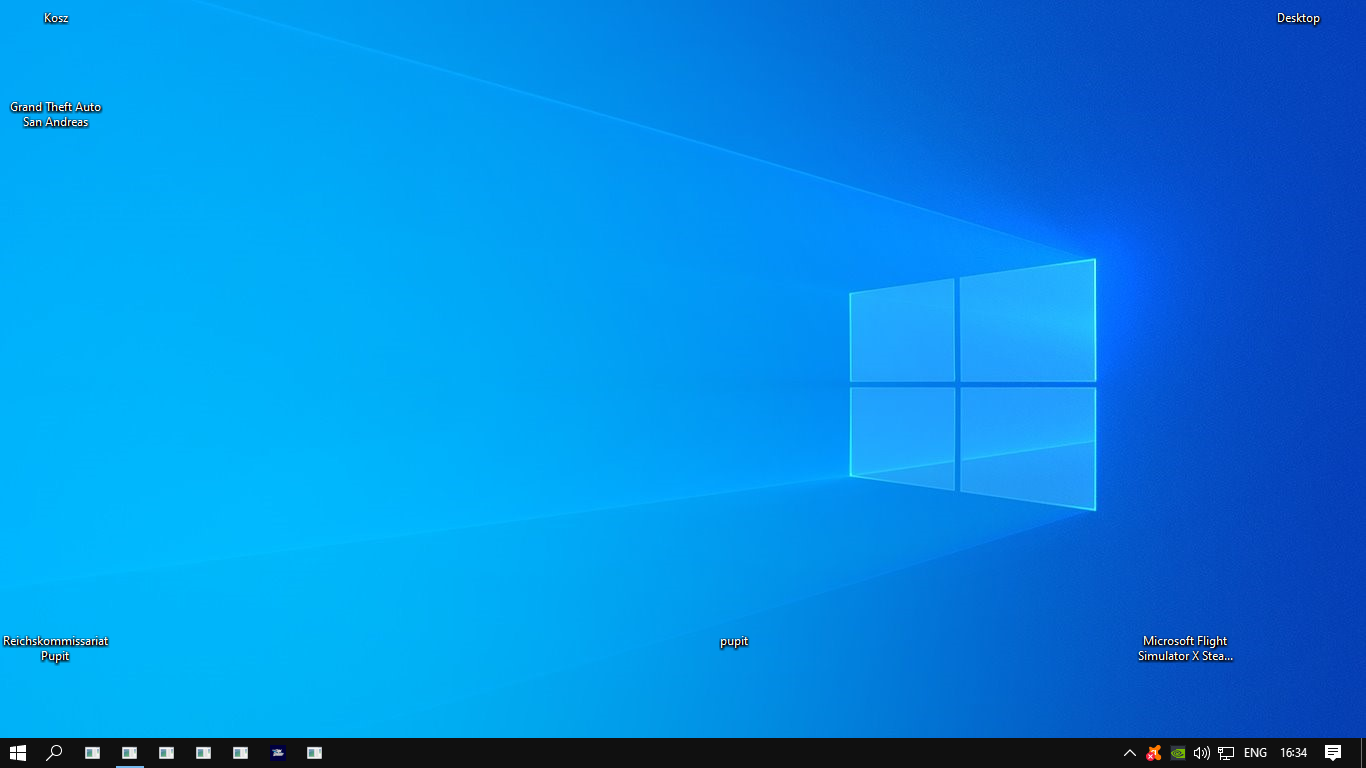Select Grand Theft Auto San Andreas shortcut
Viewport: 1366px width, 768px height.
[x=56, y=114]
